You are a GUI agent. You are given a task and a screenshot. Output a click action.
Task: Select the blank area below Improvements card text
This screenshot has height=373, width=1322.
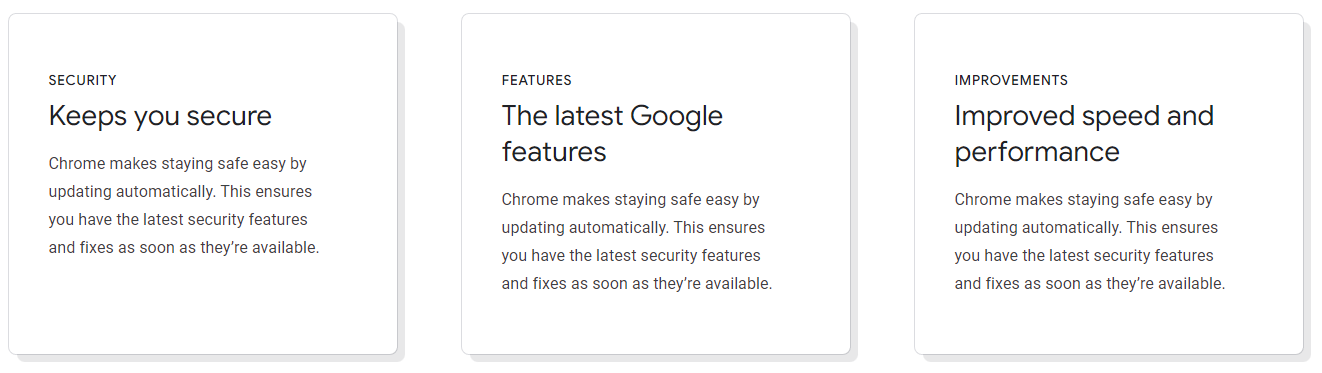[1109, 322]
